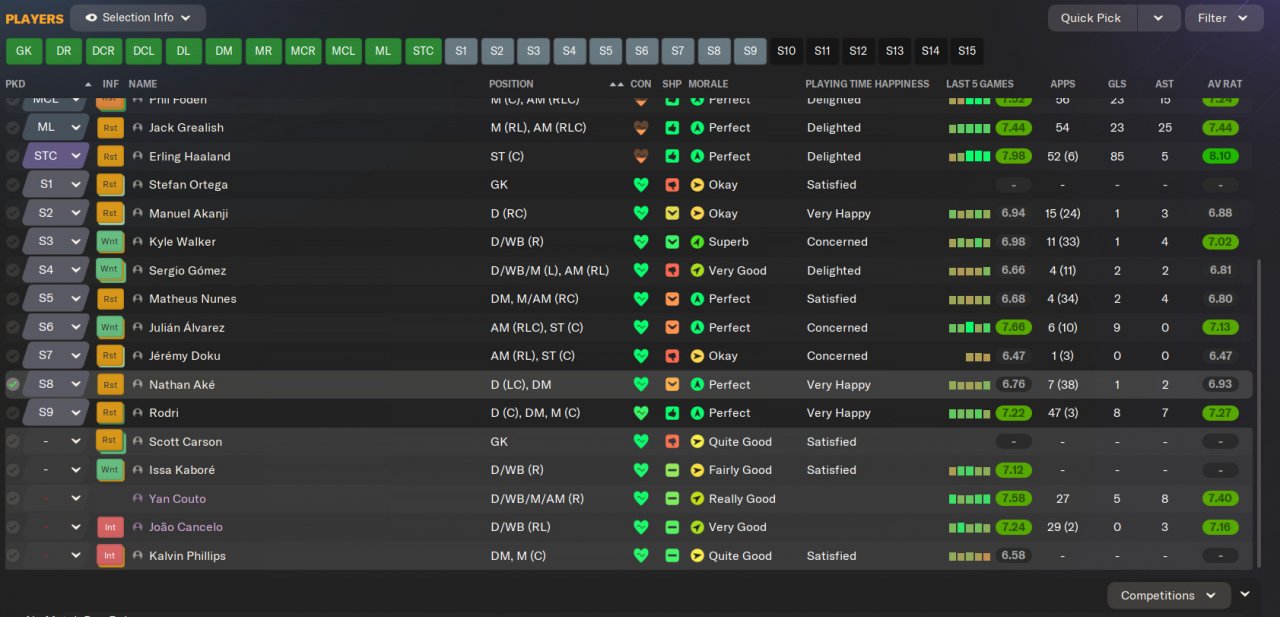The width and height of the screenshot is (1280, 617).
Task: Tick Scott Carson's picked checkbox
Action: tap(13, 441)
